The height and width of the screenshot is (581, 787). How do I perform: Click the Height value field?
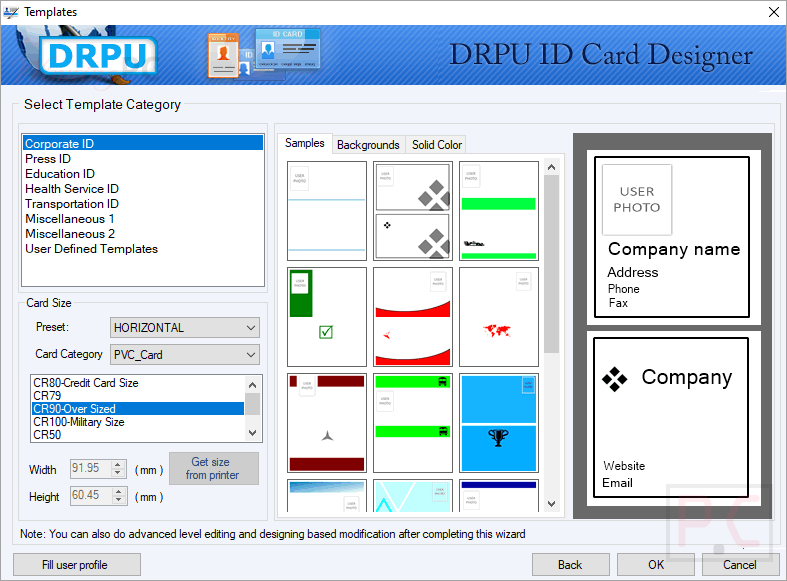coord(91,496)
